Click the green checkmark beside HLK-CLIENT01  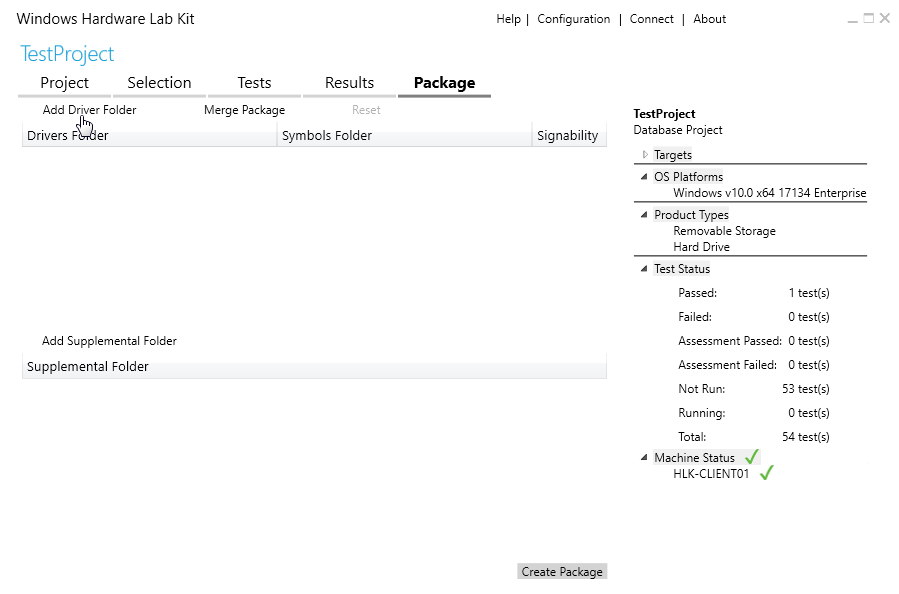click(767, 473)
